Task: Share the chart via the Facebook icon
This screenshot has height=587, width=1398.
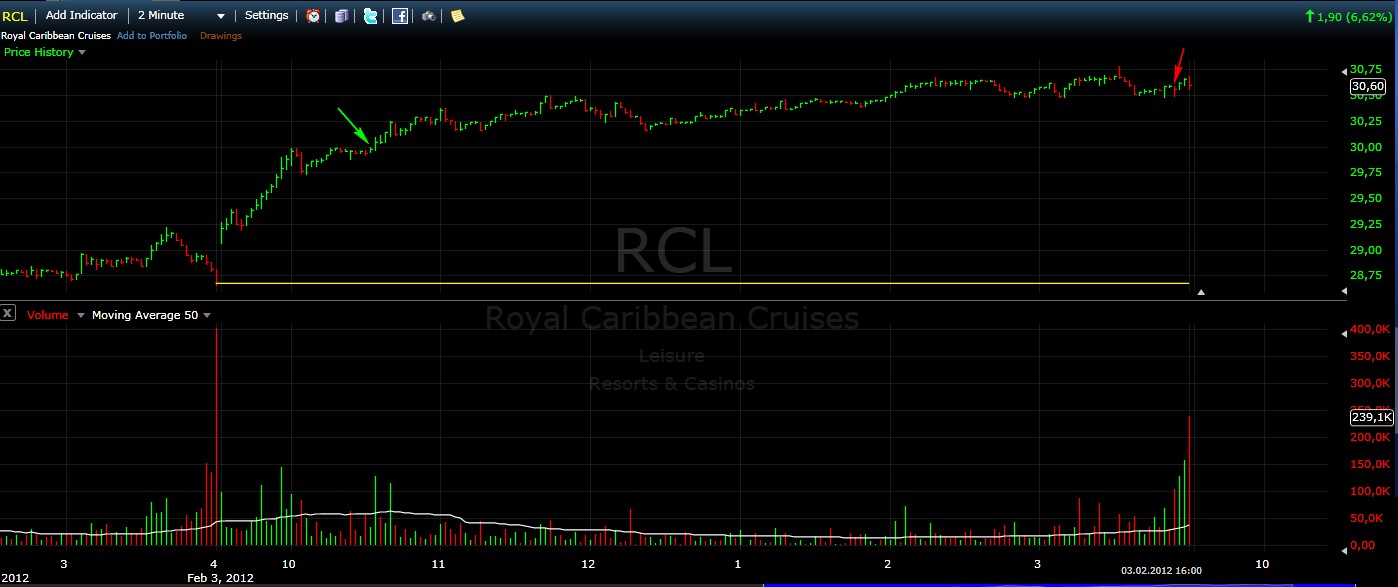Action: (400, 16)
